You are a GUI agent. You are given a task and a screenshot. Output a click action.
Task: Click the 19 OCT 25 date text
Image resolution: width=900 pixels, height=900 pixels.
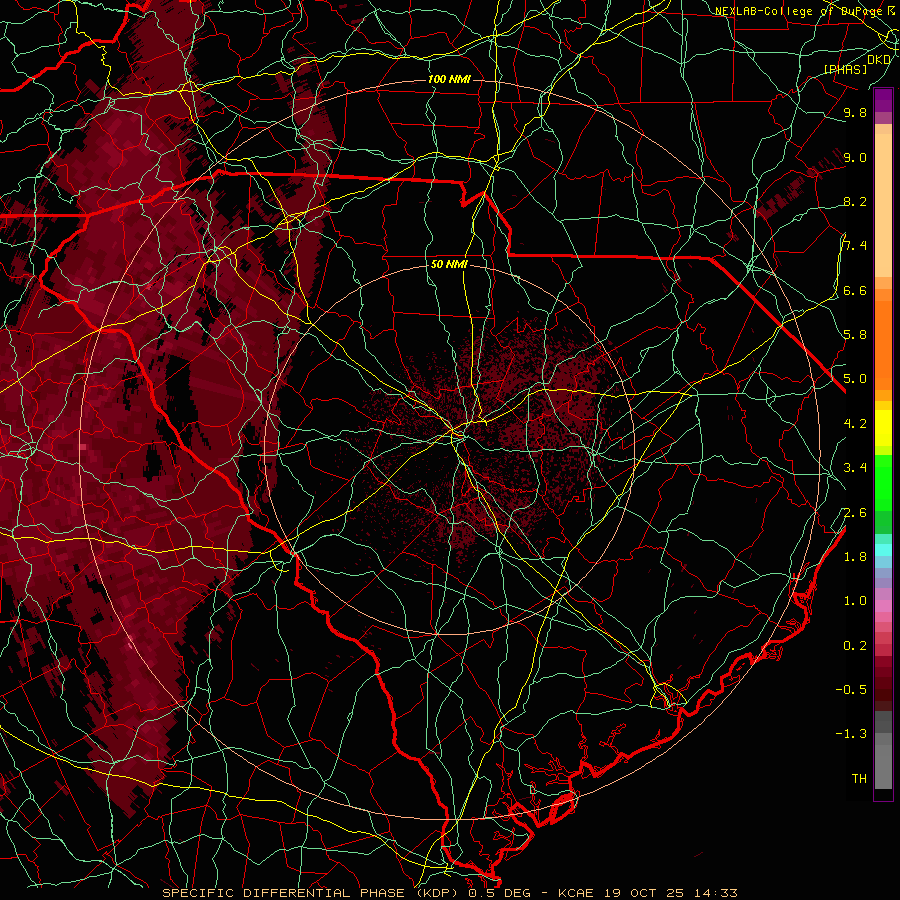(646, 893)
